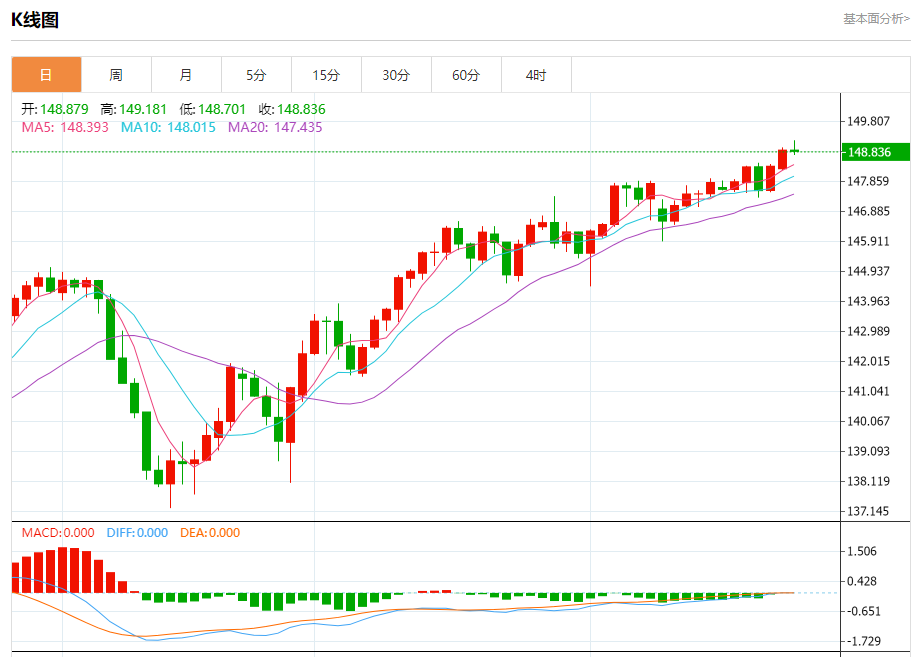Open the 基本面分析> link
This screenshot has width=920, height=657.
877,19
